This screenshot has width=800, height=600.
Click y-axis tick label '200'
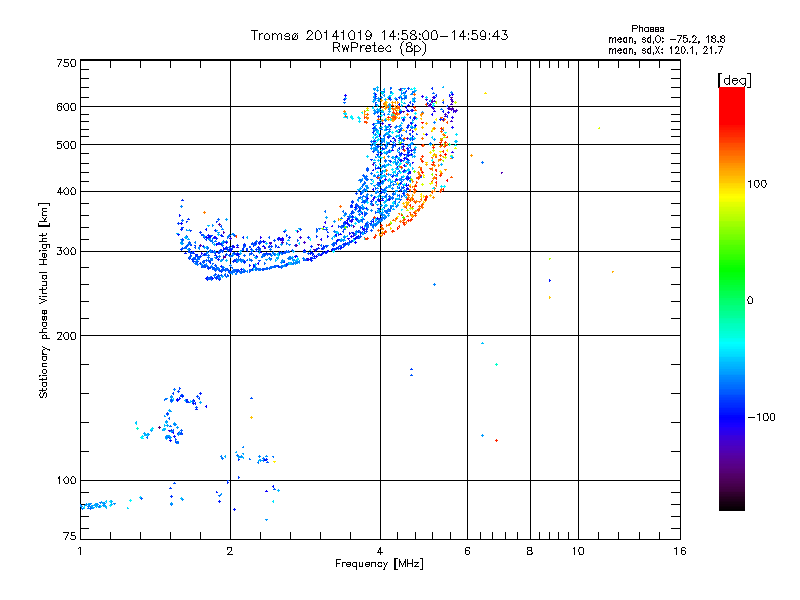[x=66, y=336]
